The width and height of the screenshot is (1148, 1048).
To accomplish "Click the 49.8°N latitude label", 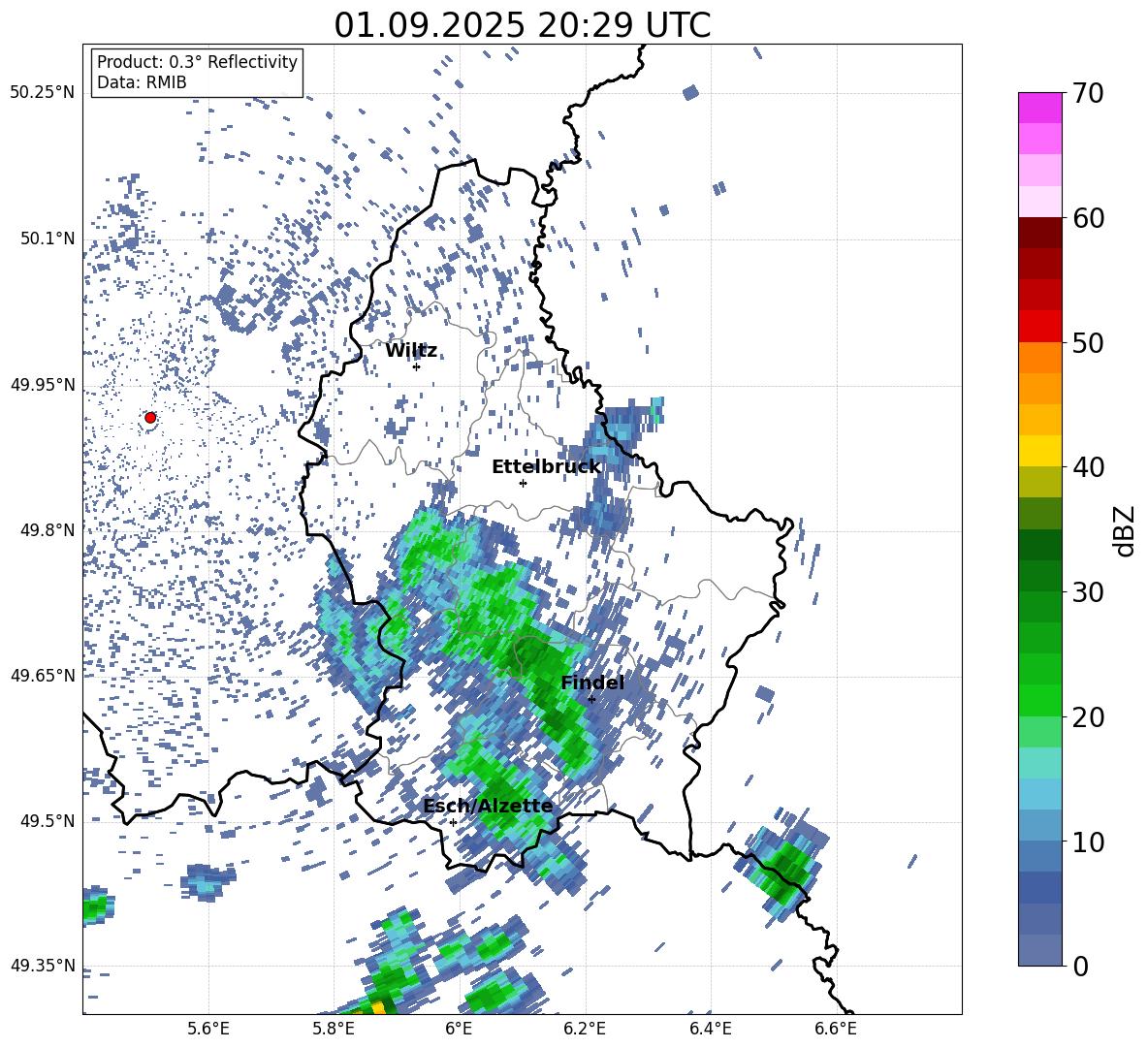I will [48, 530].
